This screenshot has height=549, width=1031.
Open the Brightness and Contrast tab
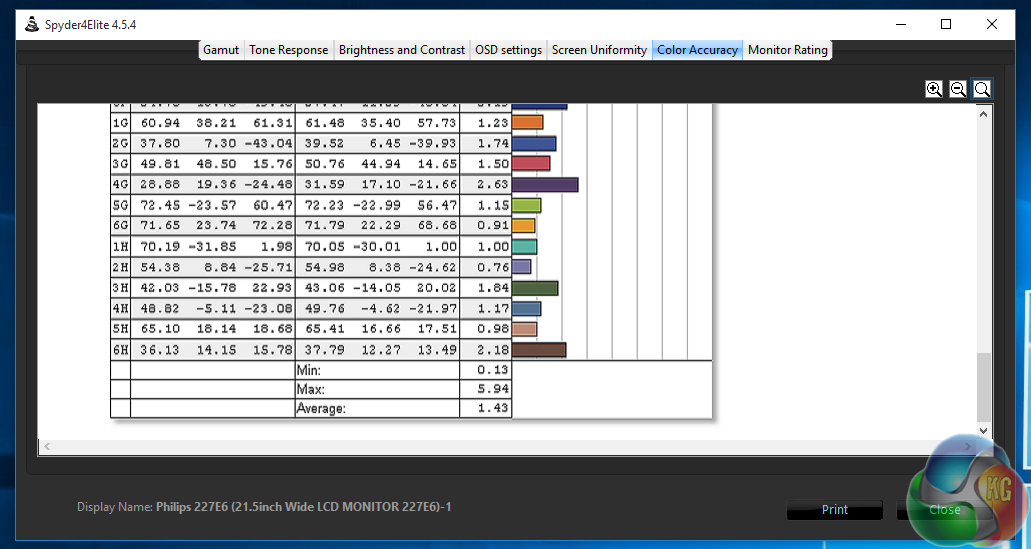[x=402, y=50]
